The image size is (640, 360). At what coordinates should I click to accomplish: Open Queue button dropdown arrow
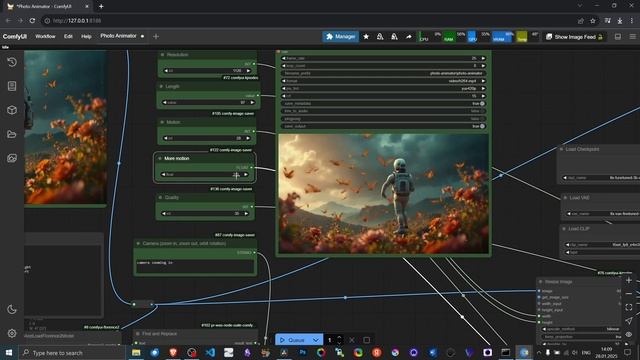point(316,340)
